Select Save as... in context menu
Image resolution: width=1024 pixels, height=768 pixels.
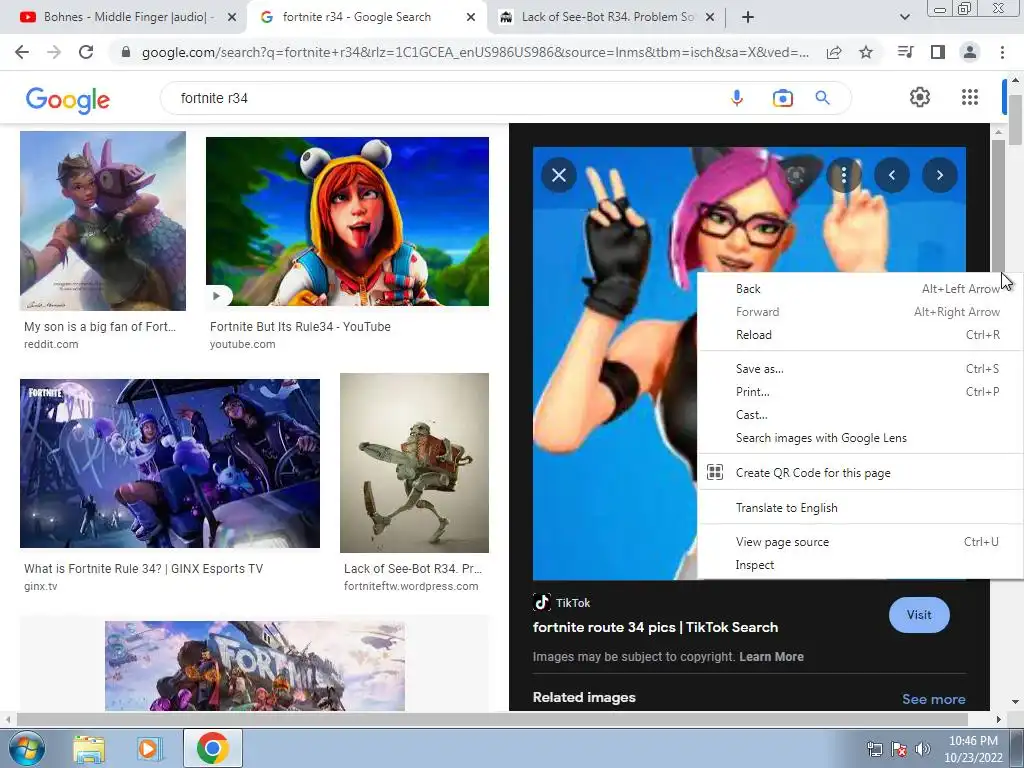[x=861, y=369]
